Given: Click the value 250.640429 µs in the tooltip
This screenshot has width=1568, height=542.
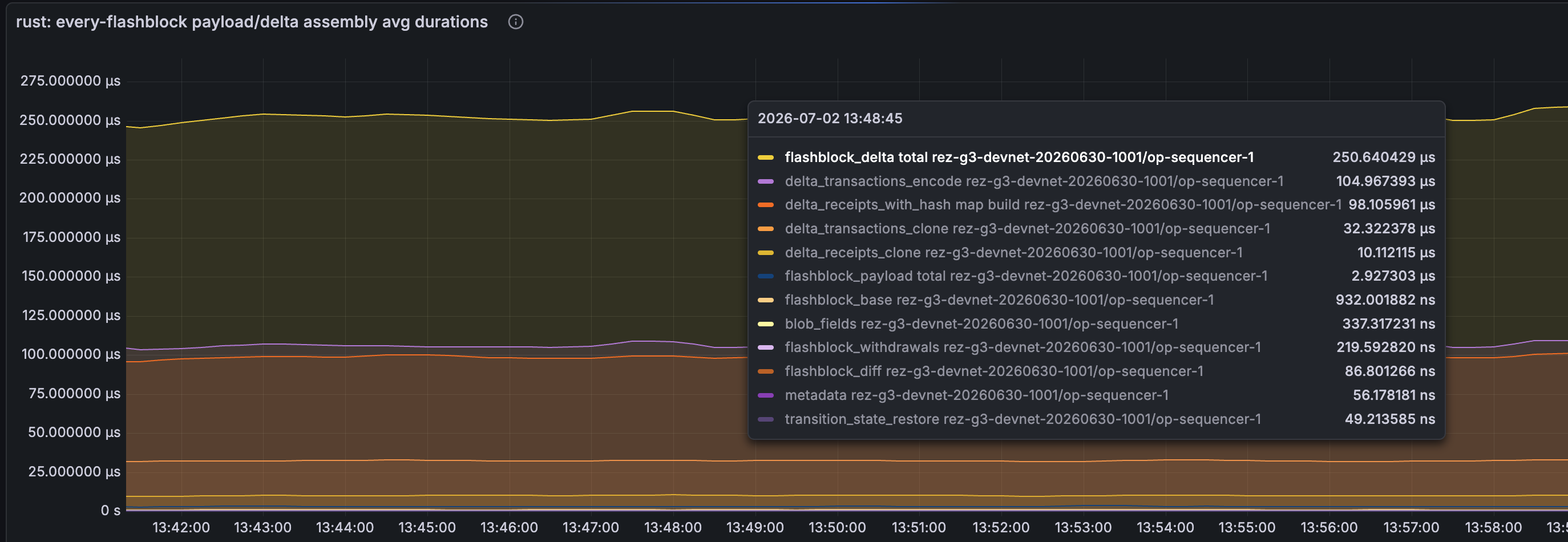Looking at the screenshot, I should [x=1384, y=157].
